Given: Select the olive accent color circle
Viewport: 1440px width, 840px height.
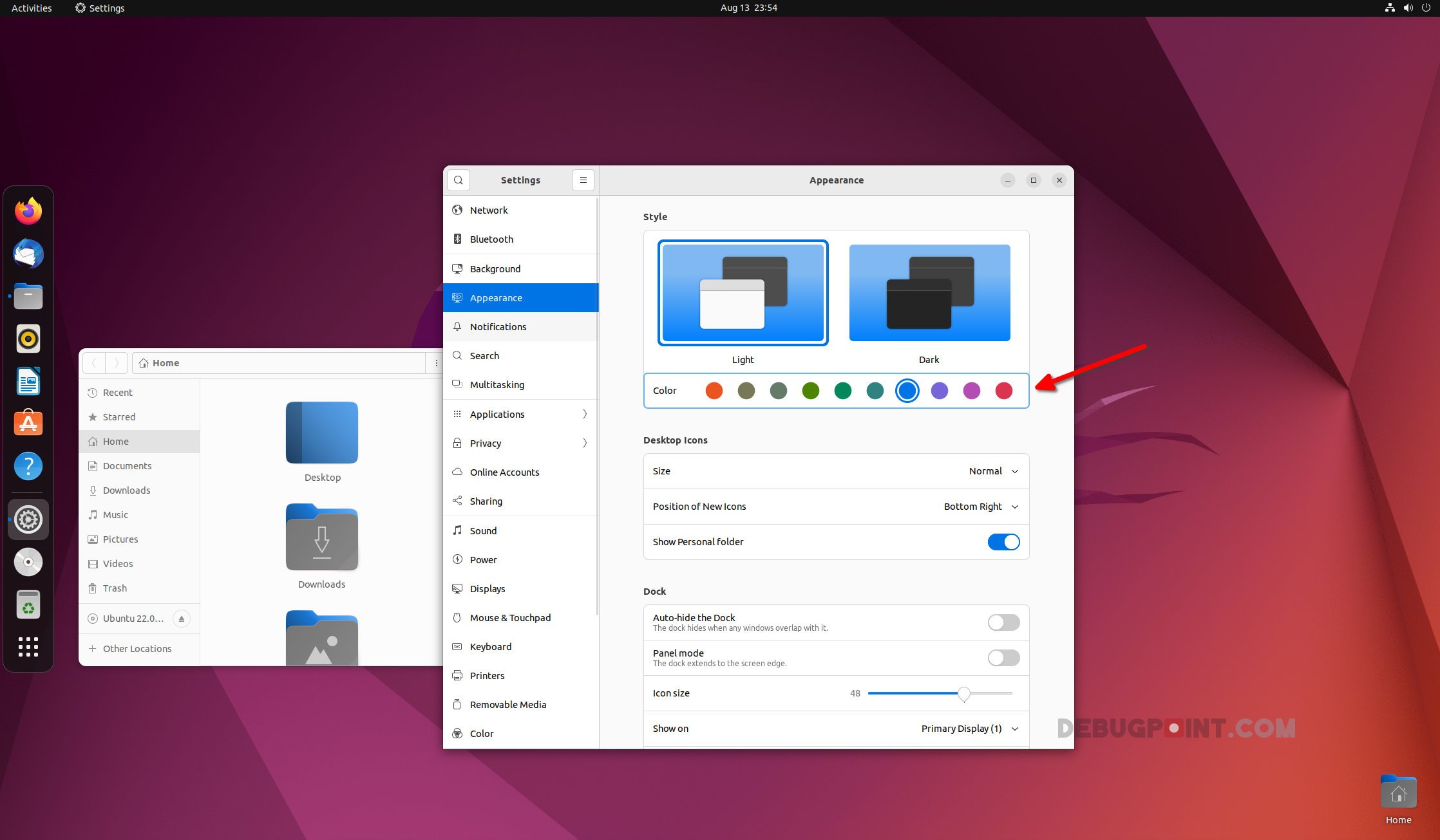Looking at the screenshot, I should tap(746, 390).
